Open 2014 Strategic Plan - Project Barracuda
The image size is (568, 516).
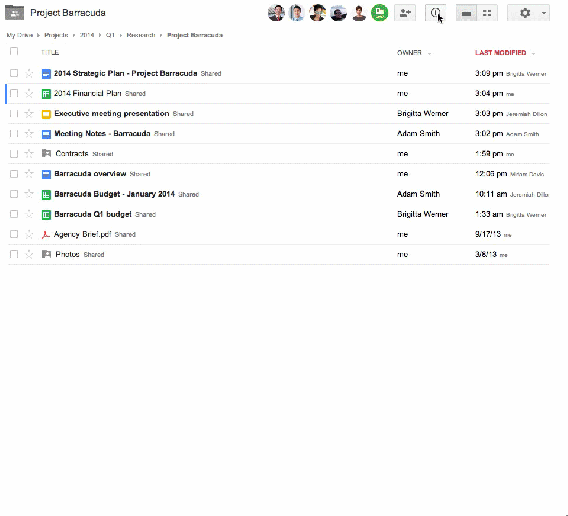(126, 74)
